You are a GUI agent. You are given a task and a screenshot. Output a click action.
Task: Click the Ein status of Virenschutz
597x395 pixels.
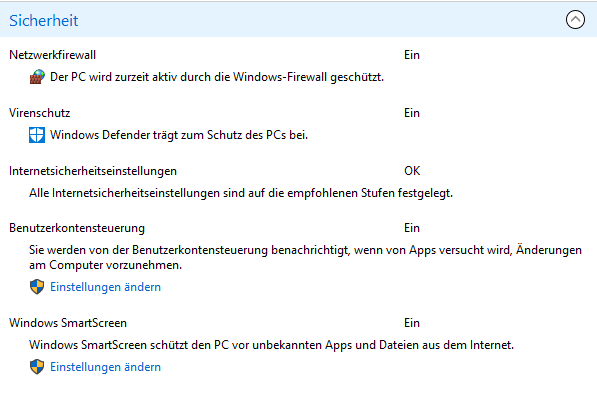[x=412, y=113]
